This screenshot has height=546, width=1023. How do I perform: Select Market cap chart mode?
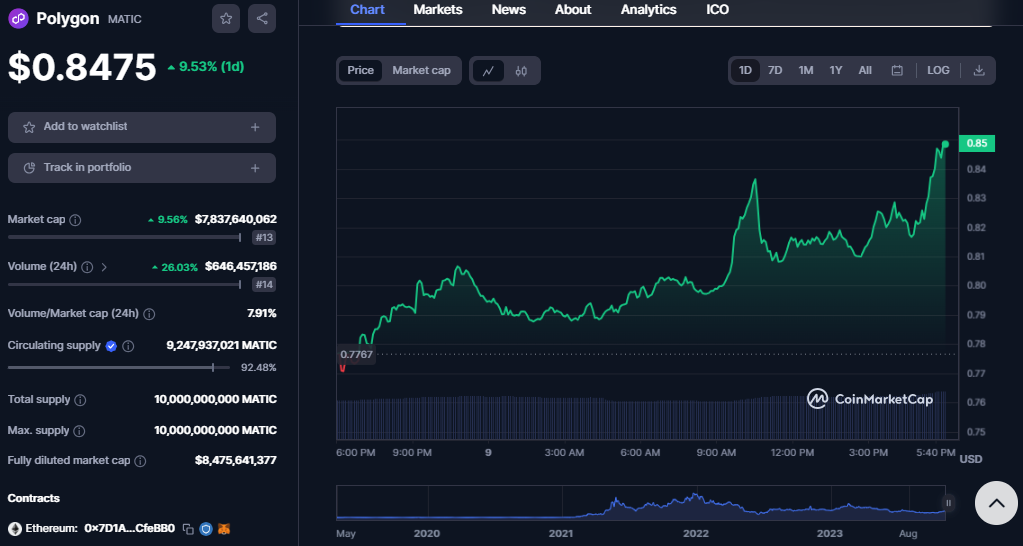point(421,70)
